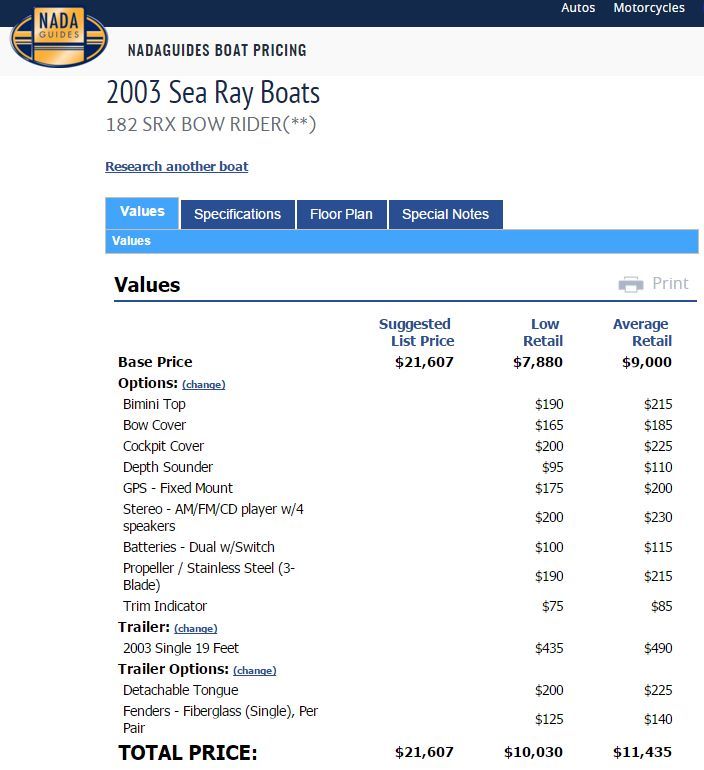Click the $125 Fenders low retail value

pyautogui.click(x=549, y=719)
